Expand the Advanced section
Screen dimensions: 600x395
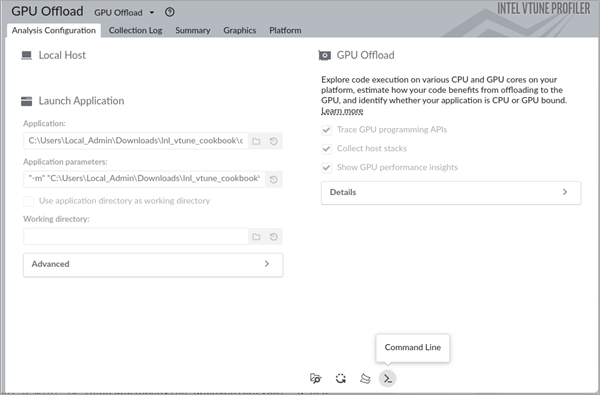tap(153, 264)
